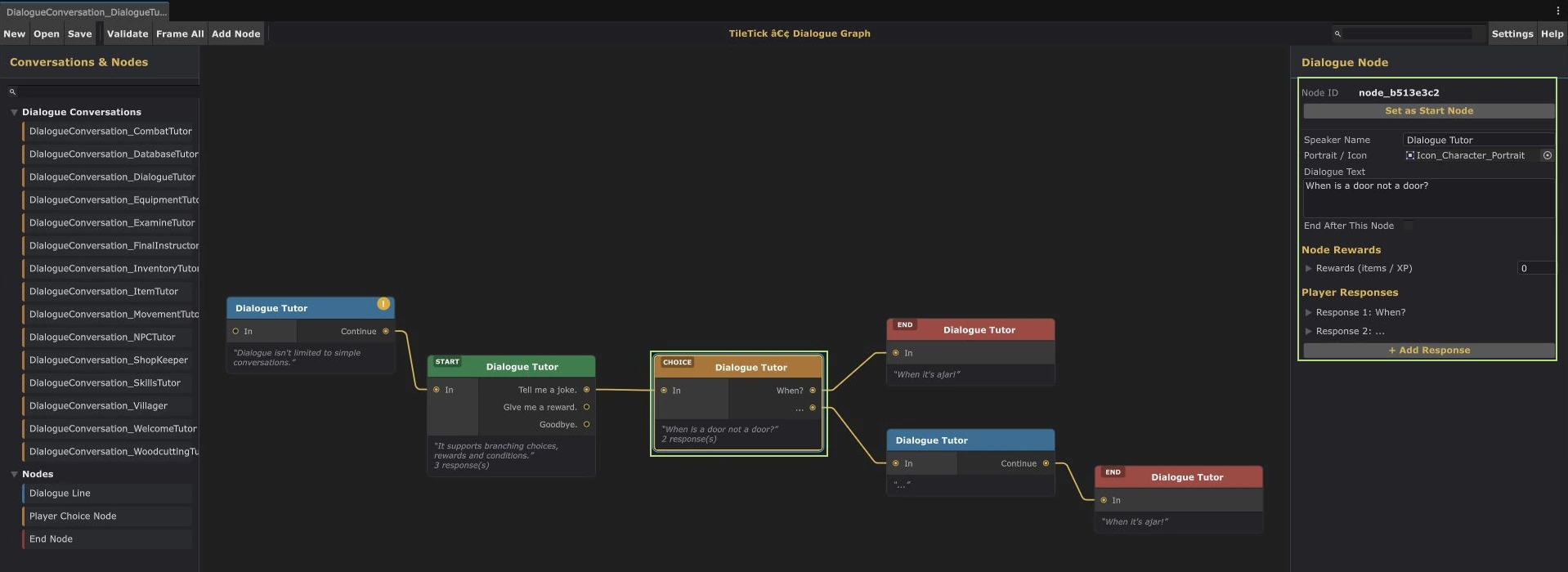The width and height of the screenshot is (1568, 572).
Task: Toggle the End After This Node checkbox
Action: coord(1408,226)
